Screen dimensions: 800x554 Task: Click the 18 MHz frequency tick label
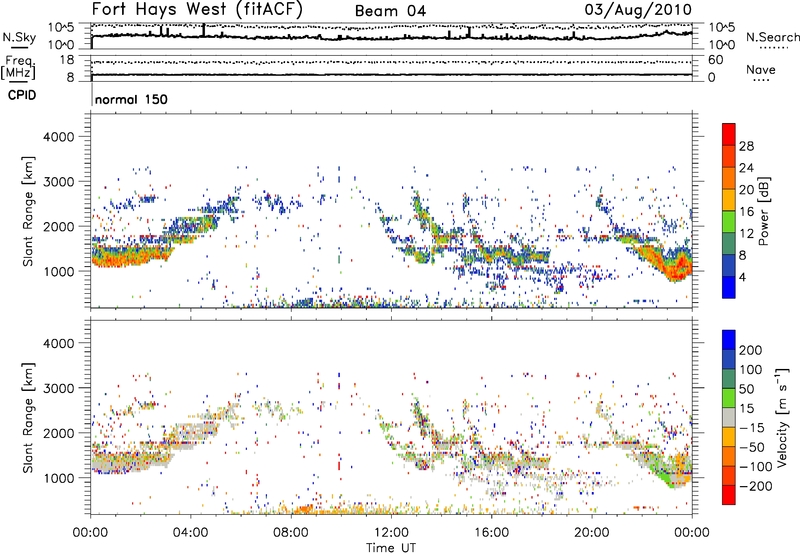(66, 60)
